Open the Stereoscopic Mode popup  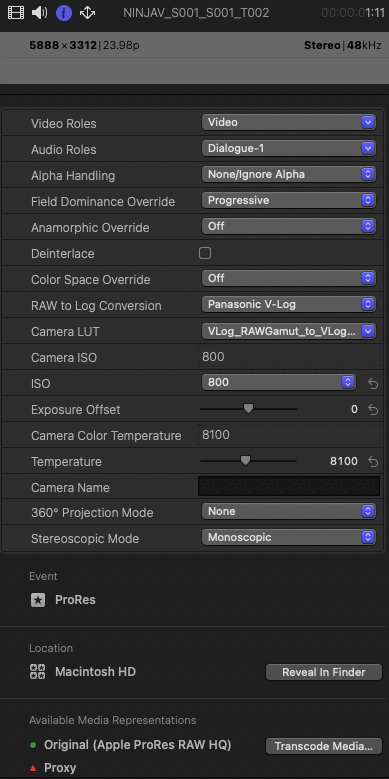289,537
